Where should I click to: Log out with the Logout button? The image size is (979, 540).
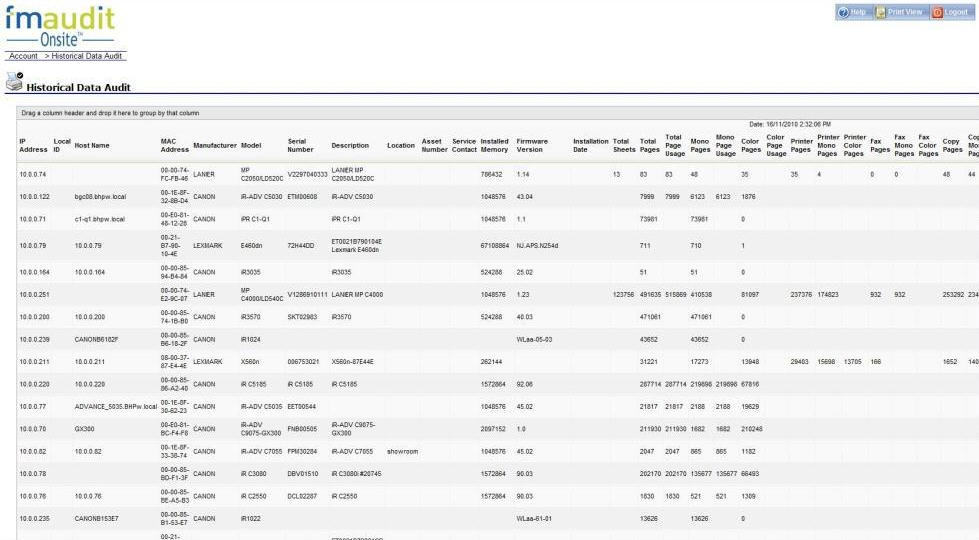(x=950, y=12)
